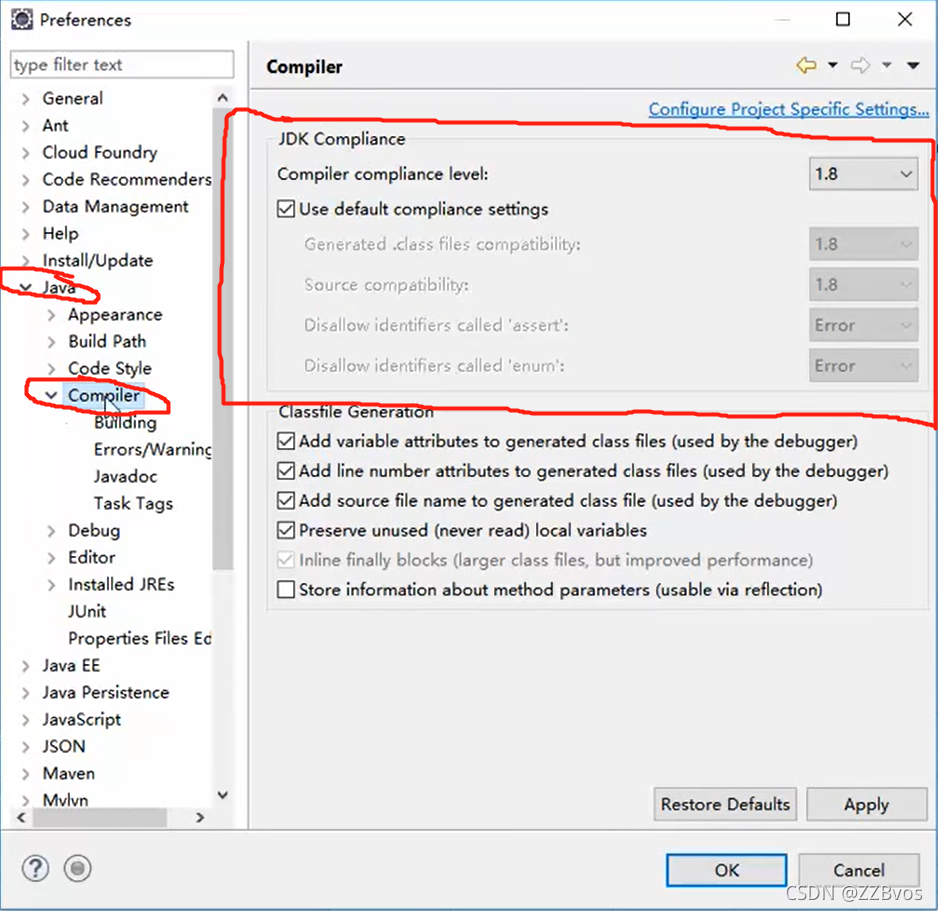Click the back navigation arrow icon
Screen dimensions: 938x911
(x=806, y=65)
